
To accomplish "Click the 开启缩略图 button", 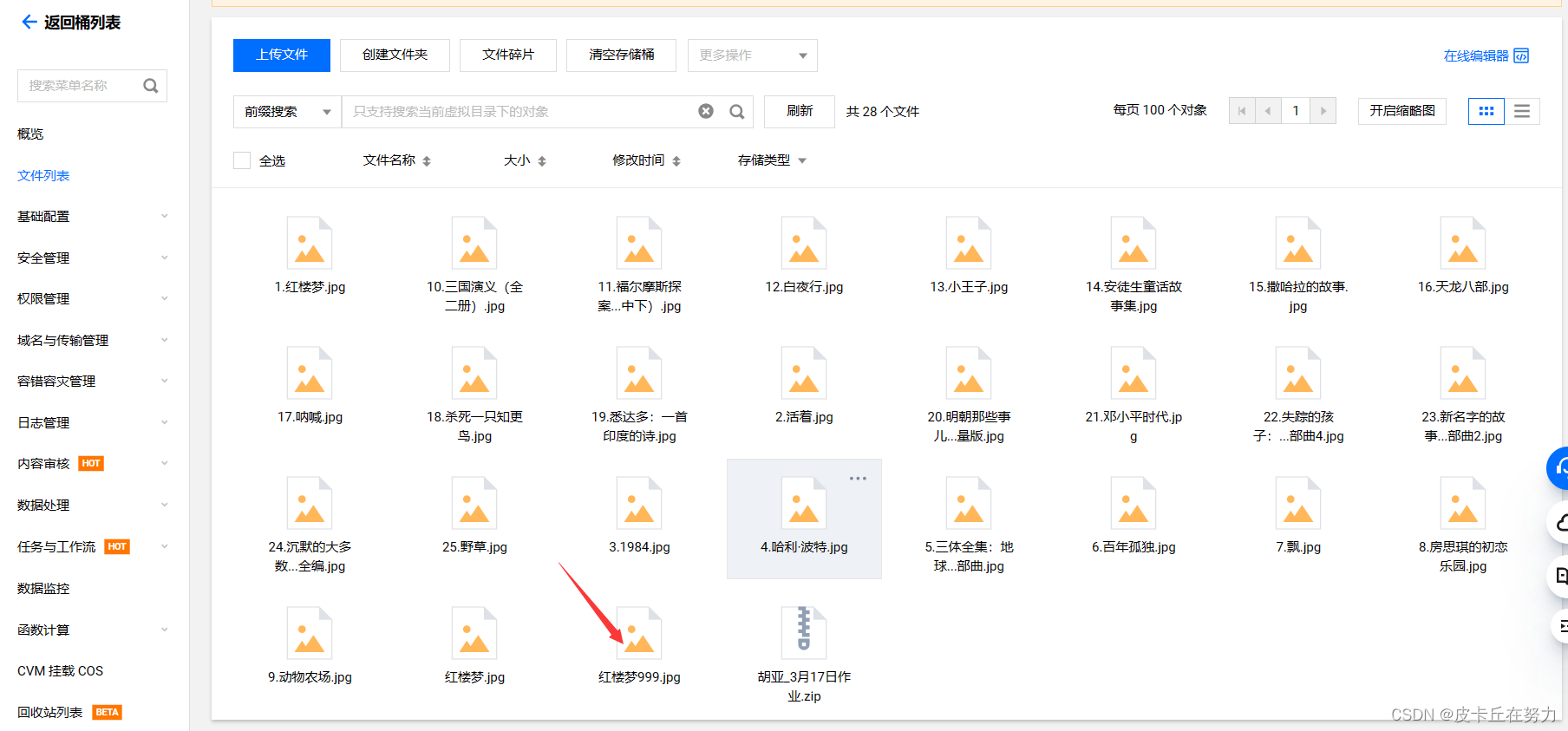I will point(1402,111).
